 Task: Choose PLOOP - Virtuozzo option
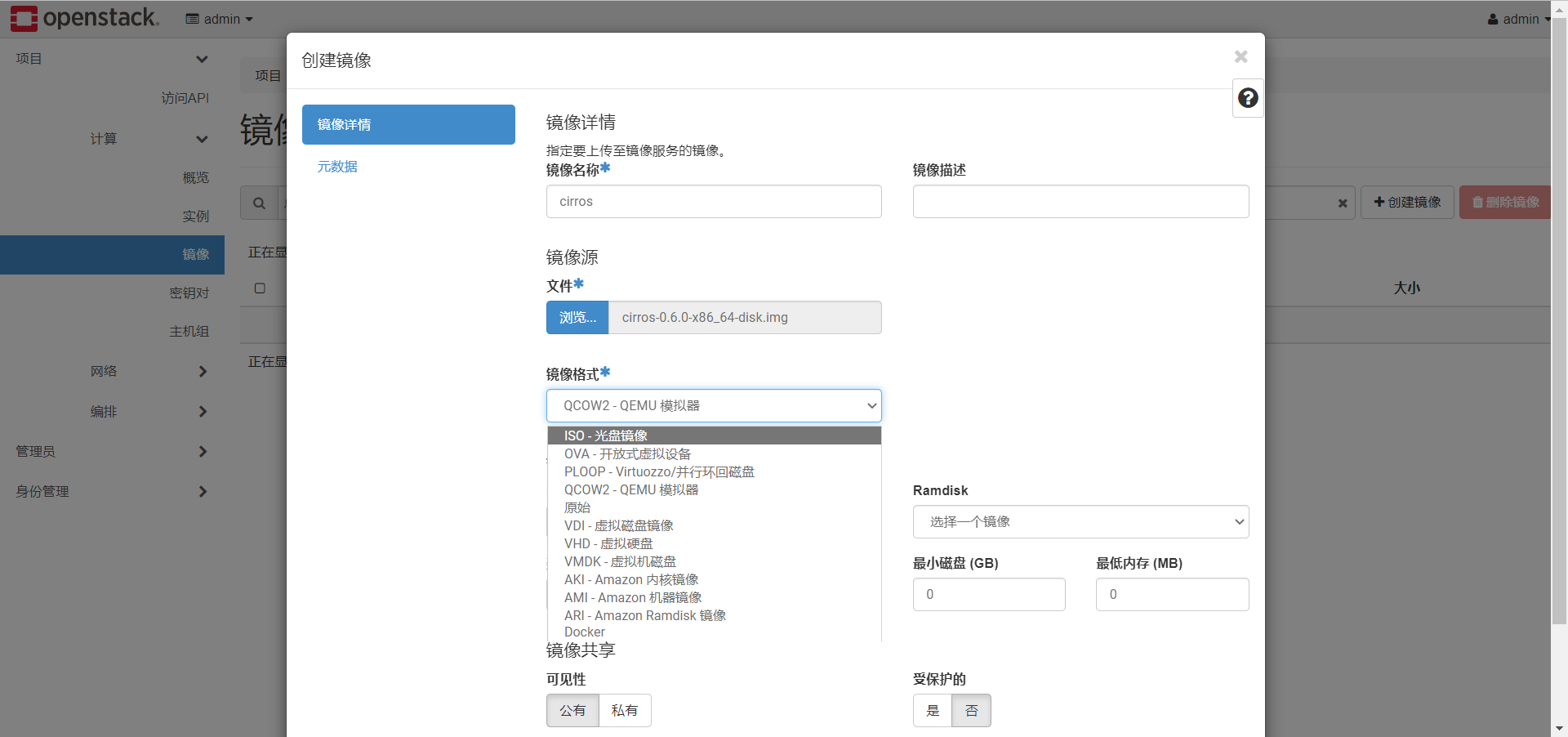714,471
